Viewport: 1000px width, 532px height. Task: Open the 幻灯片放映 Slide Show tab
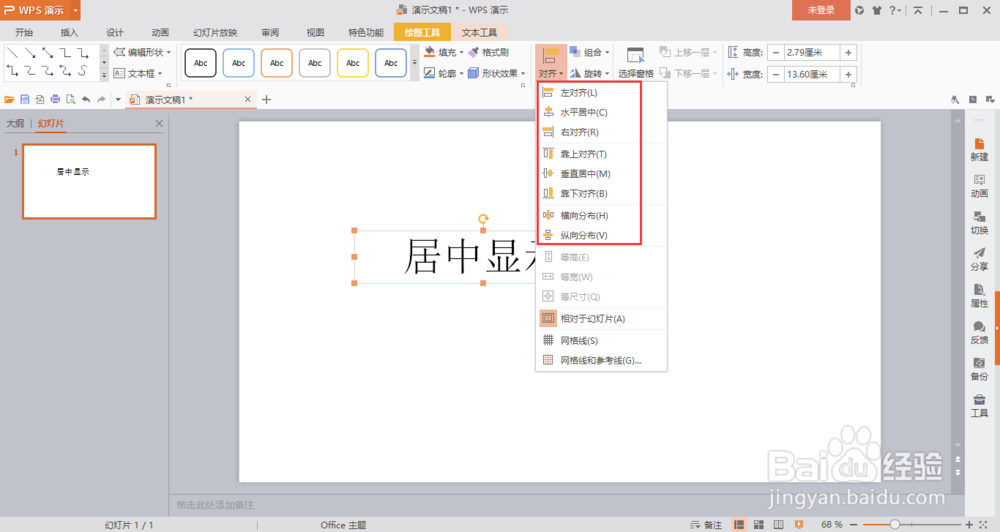tap(215, 32)
